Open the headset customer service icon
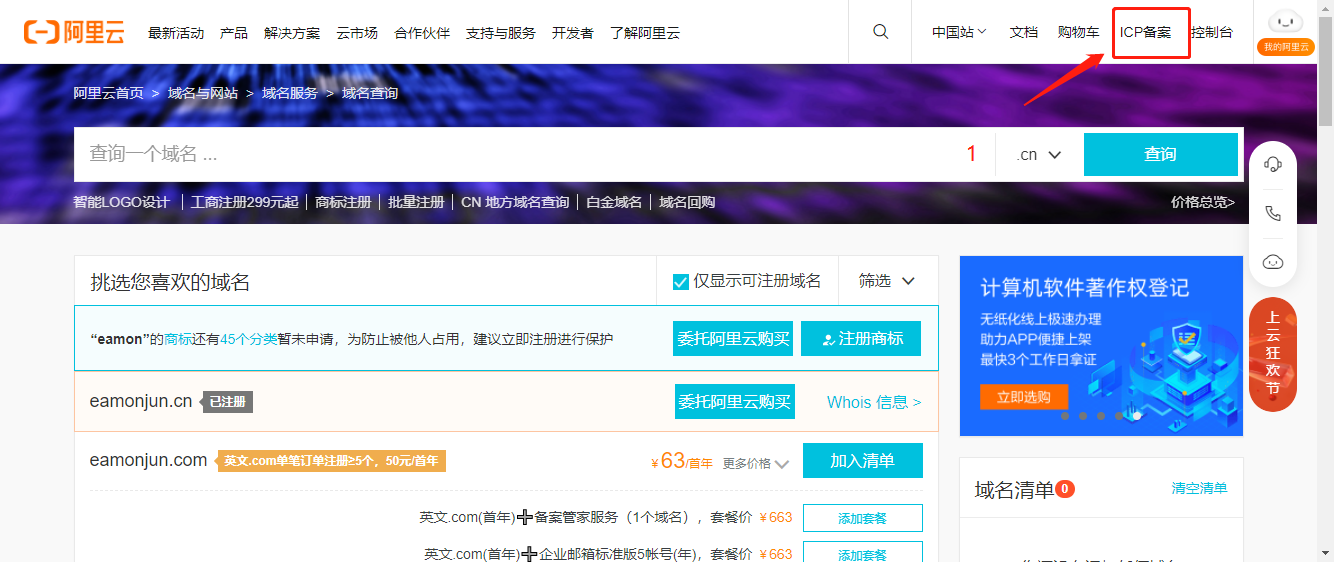Screen dimensions: 1334x562 click(1273, 164)
